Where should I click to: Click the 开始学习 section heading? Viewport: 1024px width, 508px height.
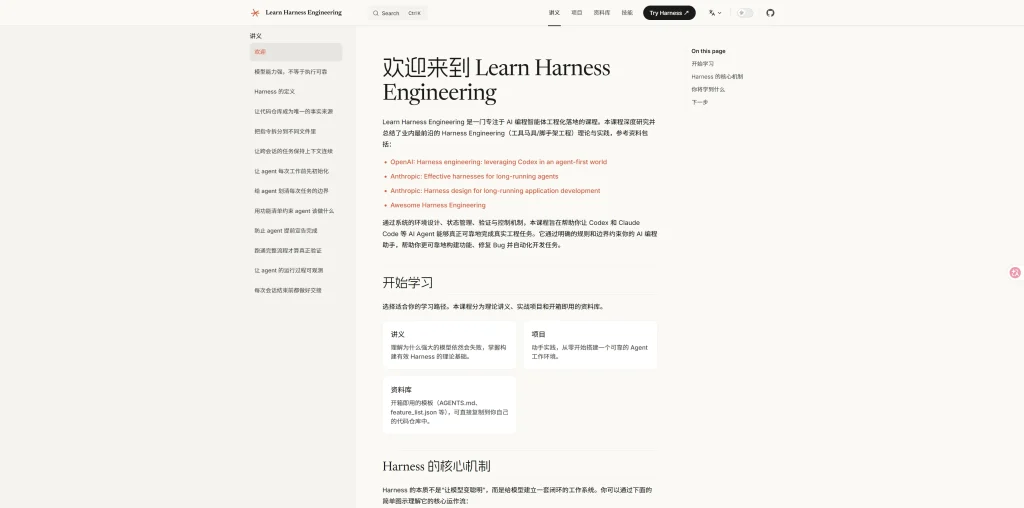[408, 283]
